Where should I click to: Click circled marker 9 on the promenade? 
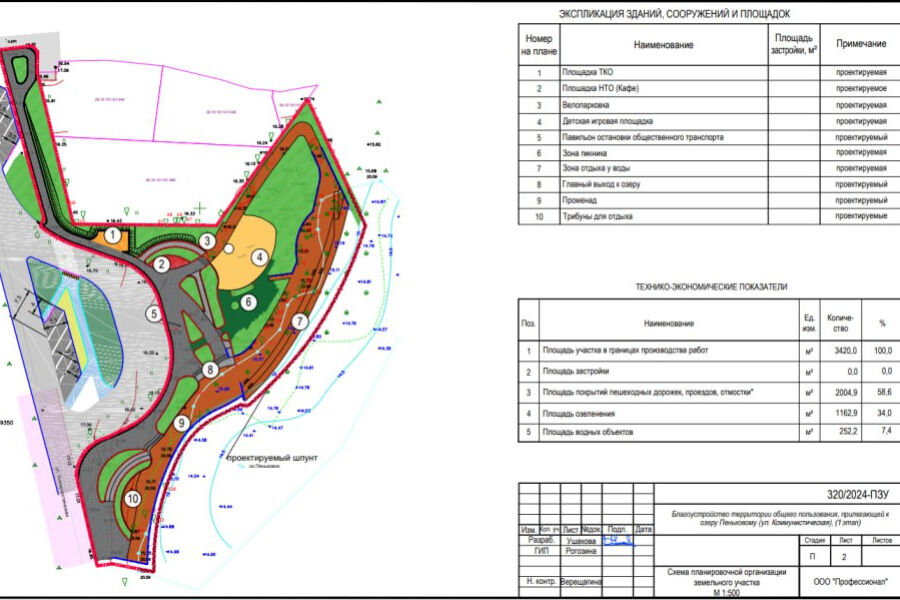pos(181,423)
